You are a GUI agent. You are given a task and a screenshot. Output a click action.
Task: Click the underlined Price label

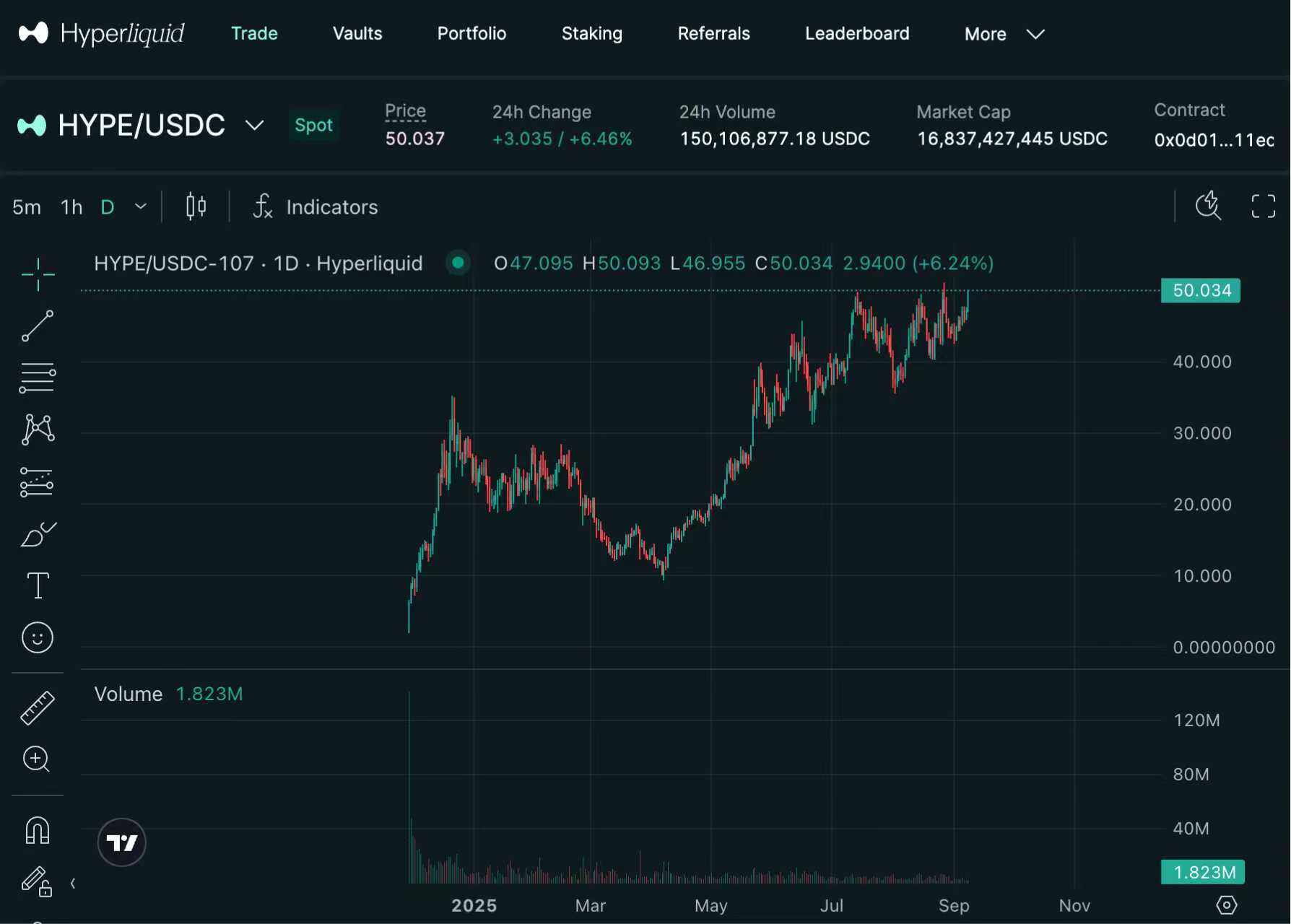coord(405,111)
